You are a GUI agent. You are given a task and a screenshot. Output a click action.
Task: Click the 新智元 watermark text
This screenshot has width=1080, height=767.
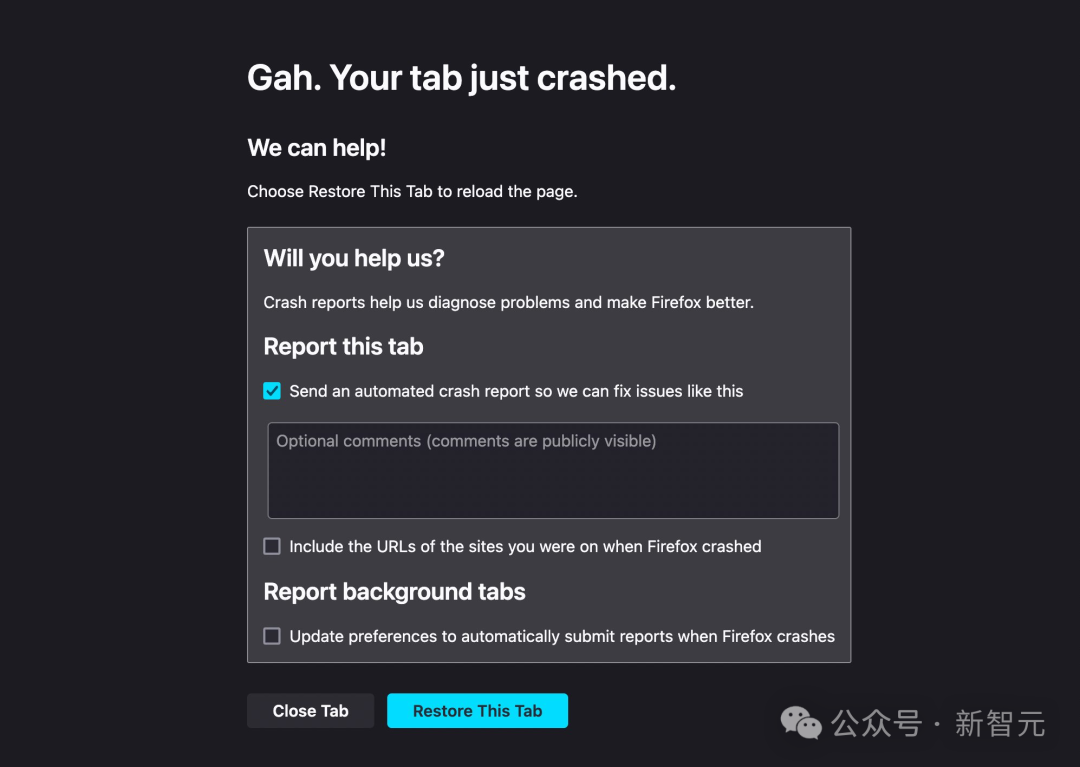point(999,723)
